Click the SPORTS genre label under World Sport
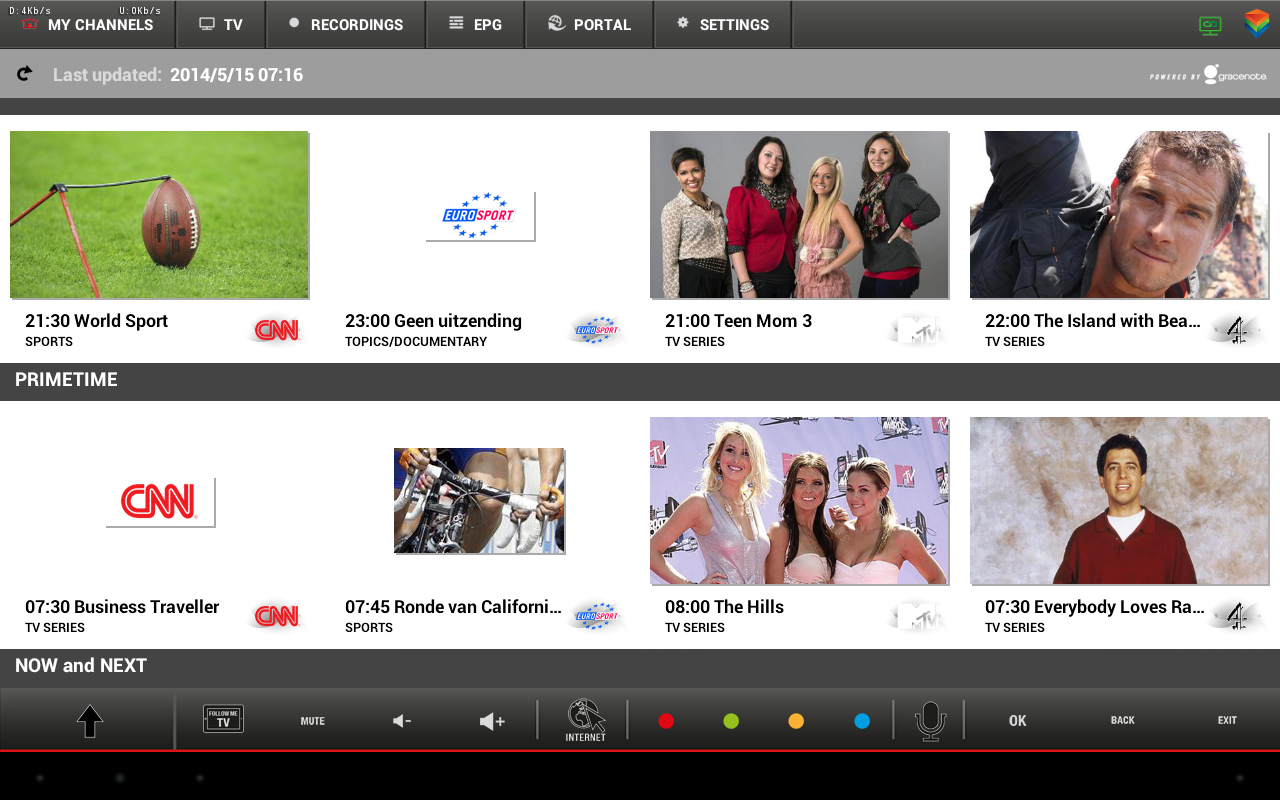This screenshot has height=800, width=1280. coord(49,342)
